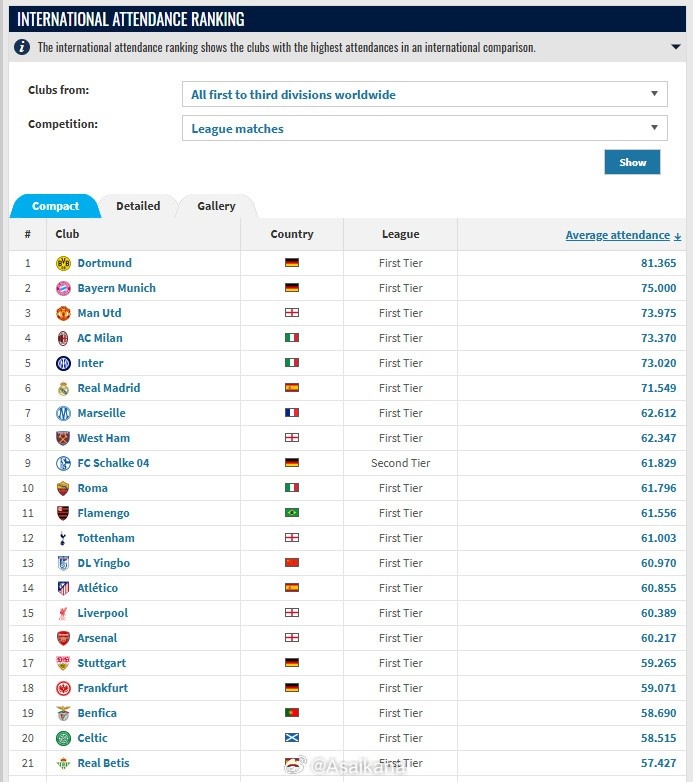
Task: Collapse the ranking description with the arrow
Action: click(x=676, y=47)
